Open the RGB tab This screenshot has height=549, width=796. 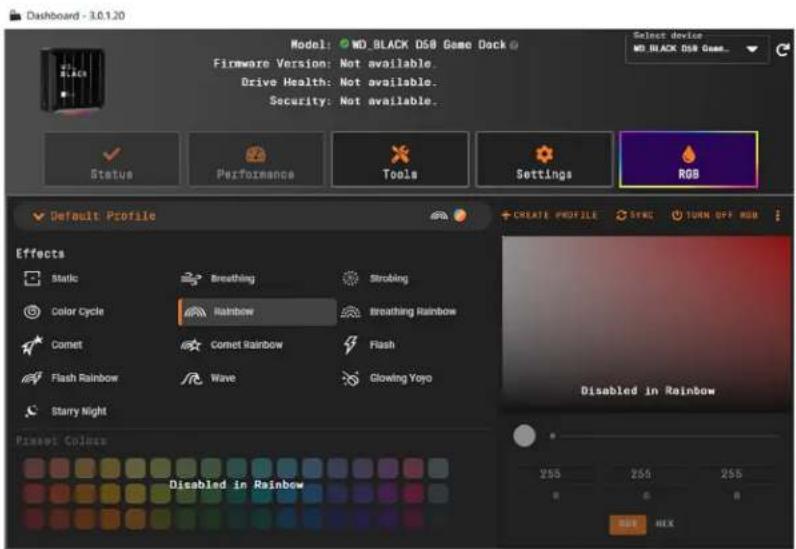point(688,159)
